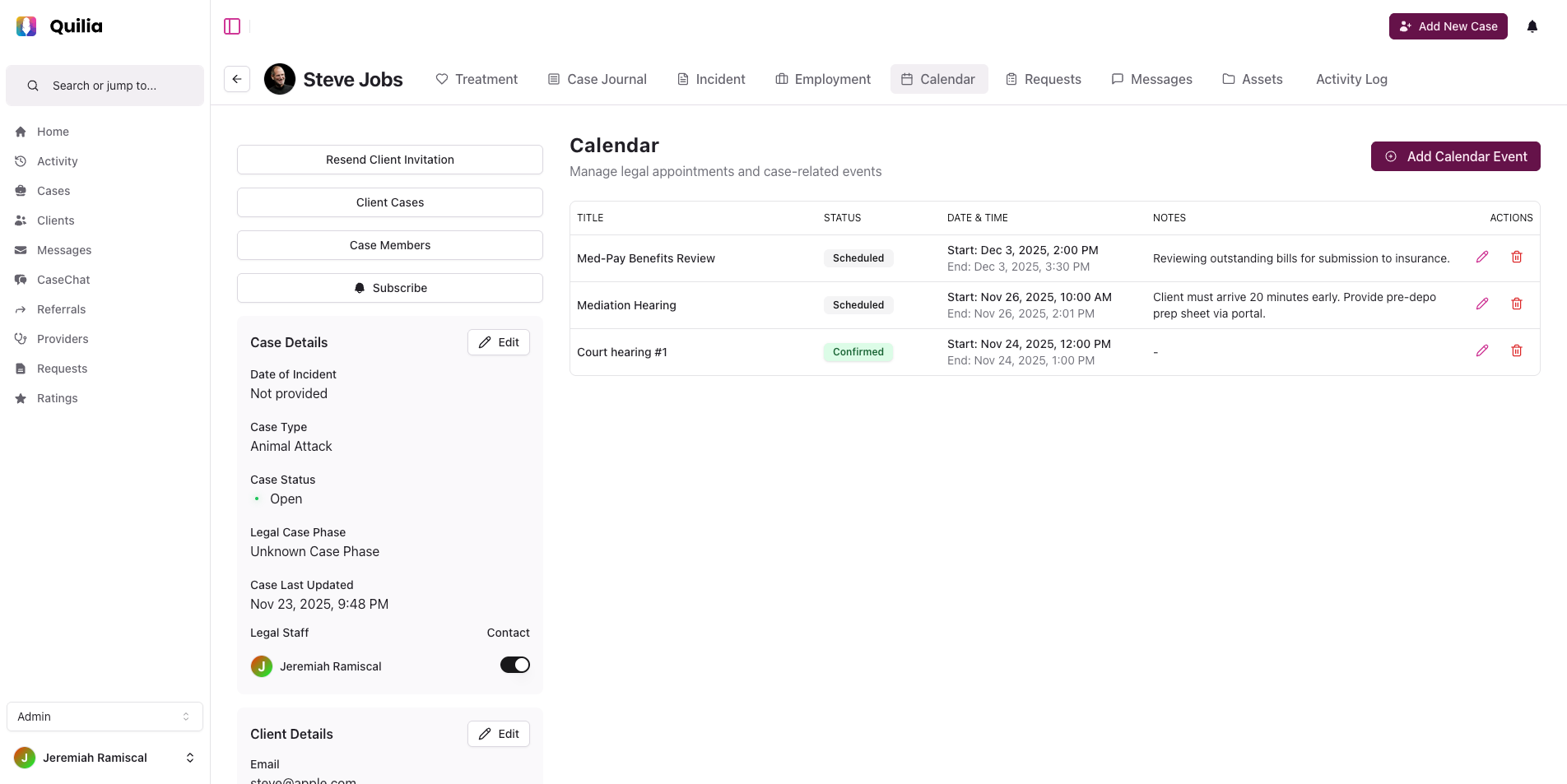Click the Search or jump to field

click(x=105, y=85)
